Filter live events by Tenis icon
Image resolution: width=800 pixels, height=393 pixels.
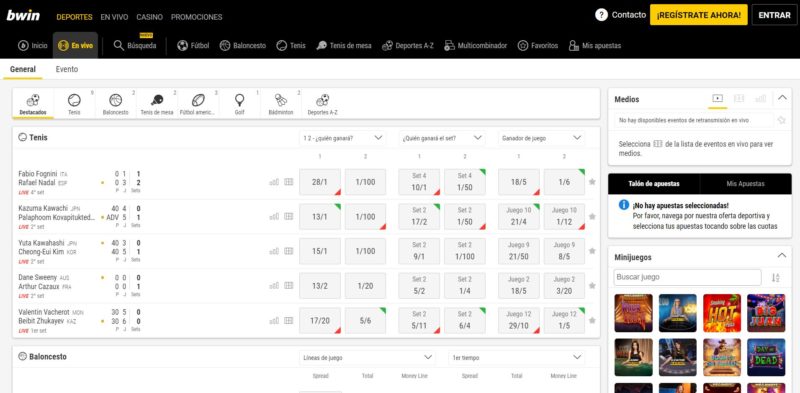[74, 104]
